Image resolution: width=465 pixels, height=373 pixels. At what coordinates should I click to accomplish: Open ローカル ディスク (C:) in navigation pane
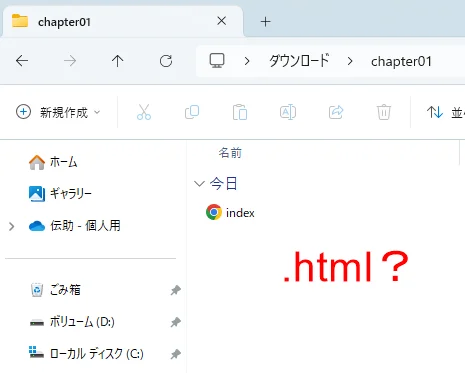(x=97, y=354)
